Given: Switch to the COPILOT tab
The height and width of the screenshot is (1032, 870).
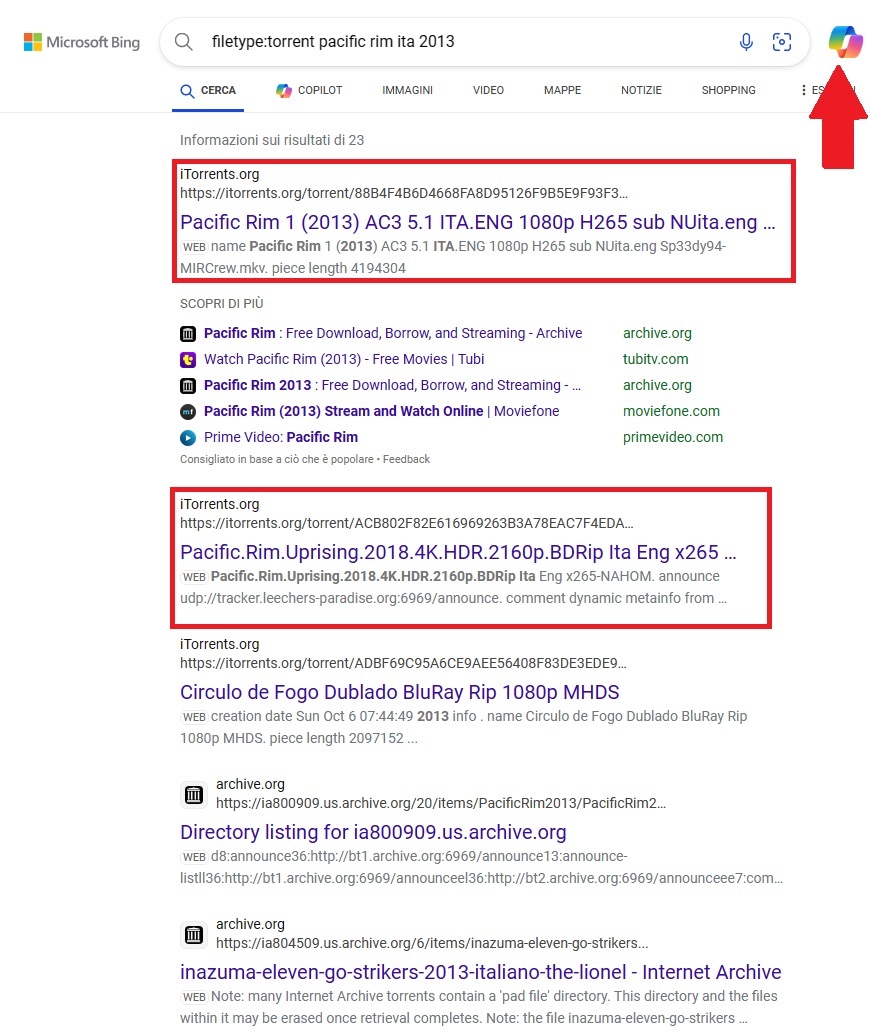Looking at the screenshot, I should pos(309,90).
